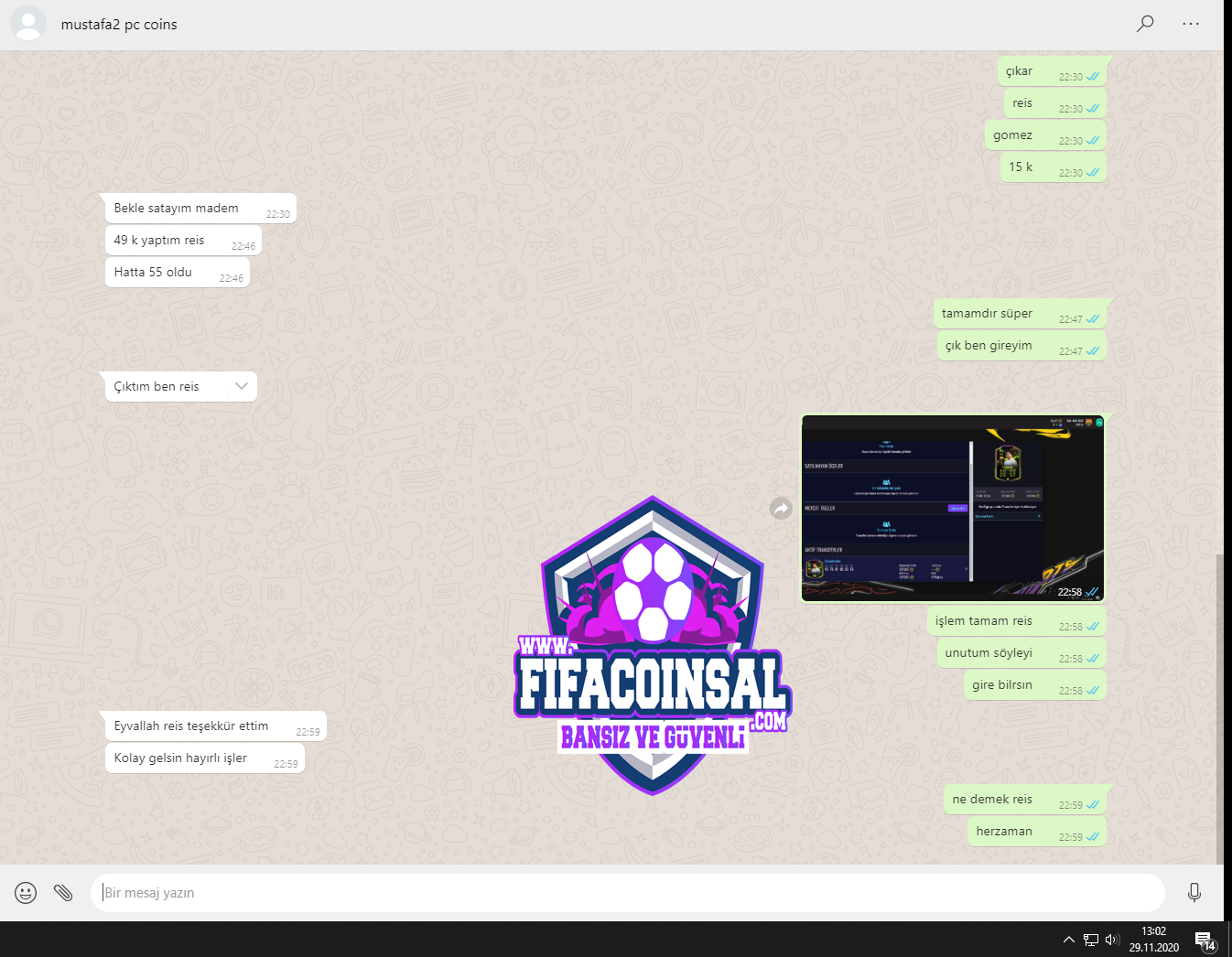
Task: Open the network tray icon
Action: click(x=1090, y=940)
